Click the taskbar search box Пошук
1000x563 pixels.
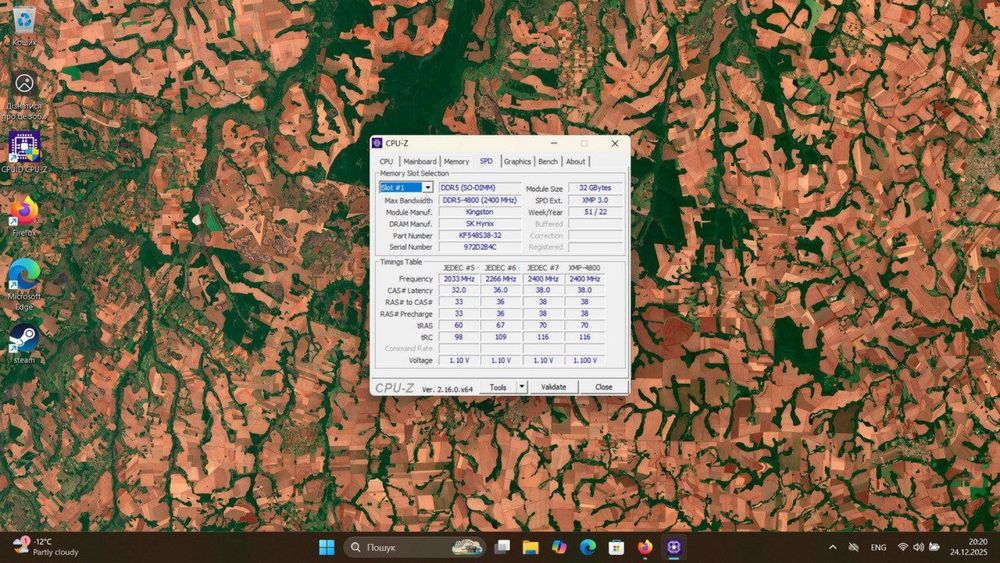click(x=415, y=547)
